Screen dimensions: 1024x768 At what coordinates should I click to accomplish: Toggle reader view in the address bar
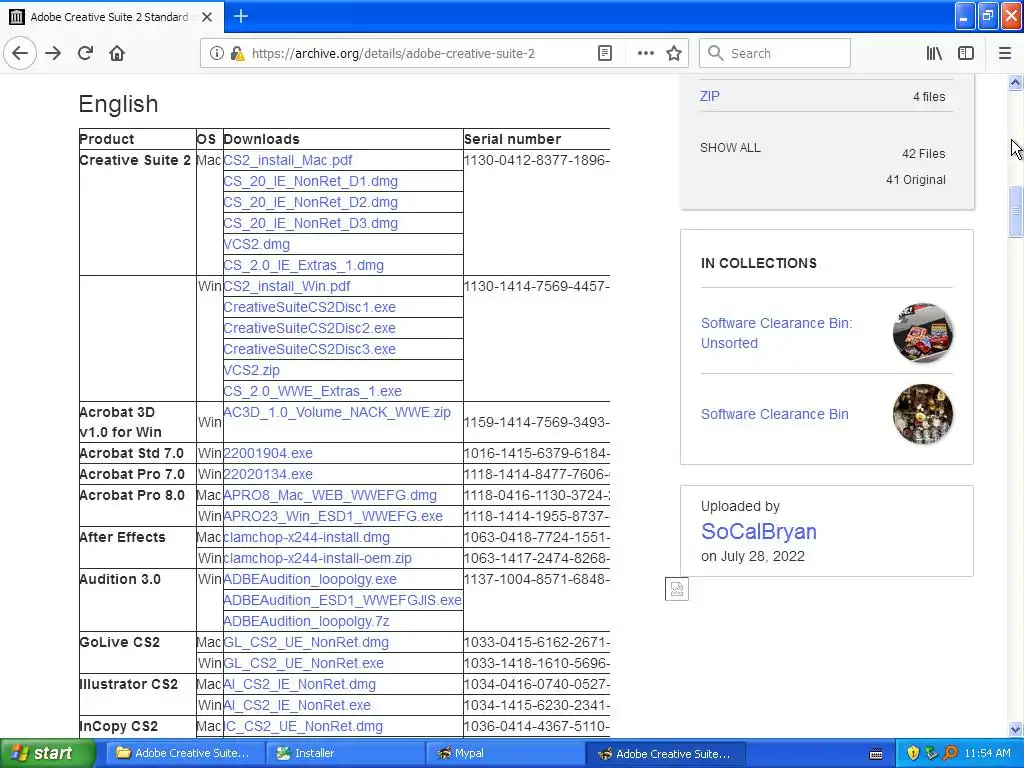(605, 54)
